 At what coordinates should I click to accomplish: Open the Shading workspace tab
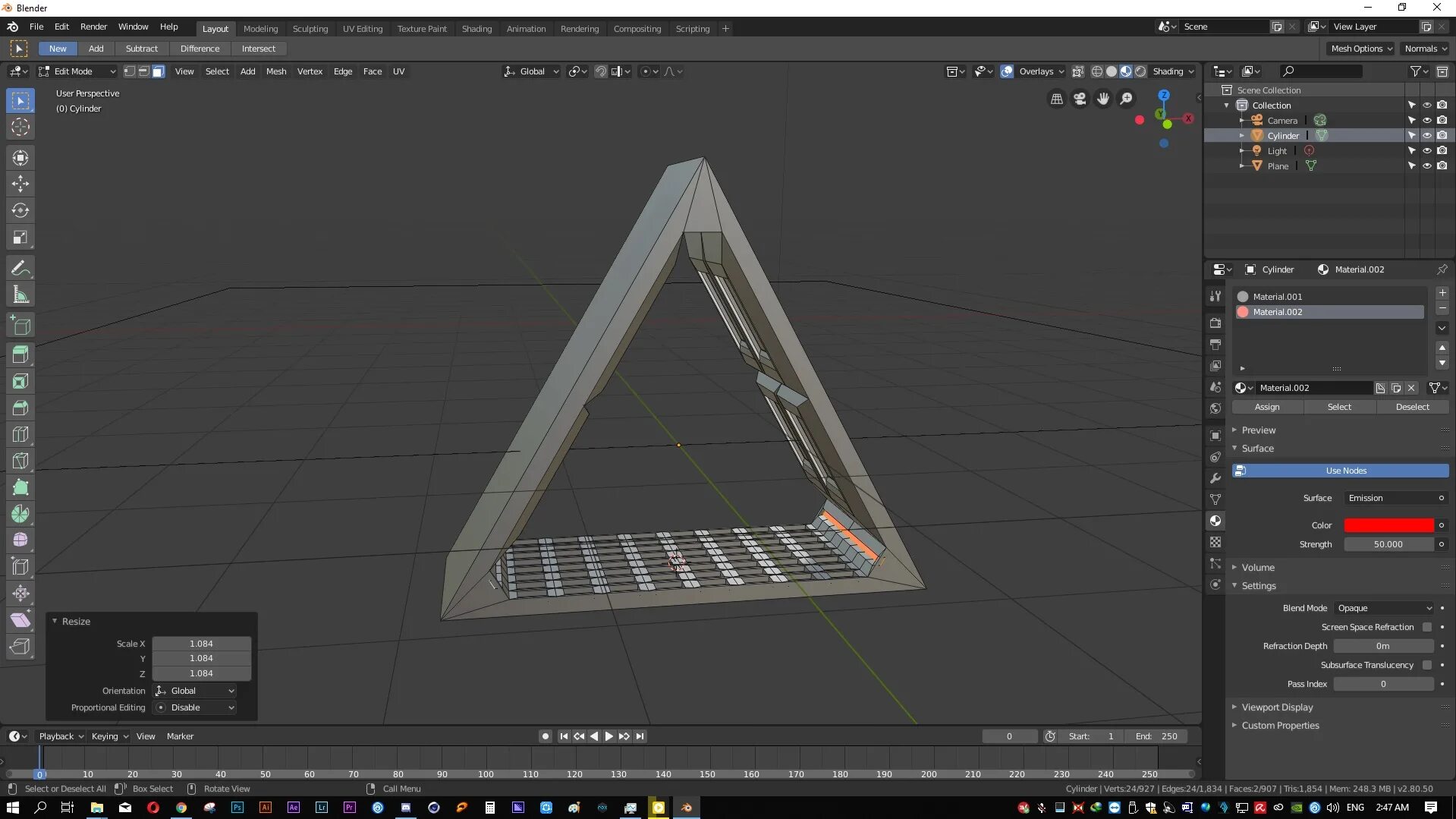476,29
